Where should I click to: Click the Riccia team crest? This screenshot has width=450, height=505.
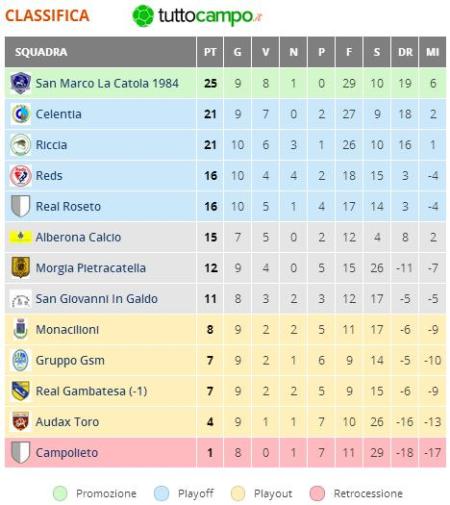coord(21,145)
